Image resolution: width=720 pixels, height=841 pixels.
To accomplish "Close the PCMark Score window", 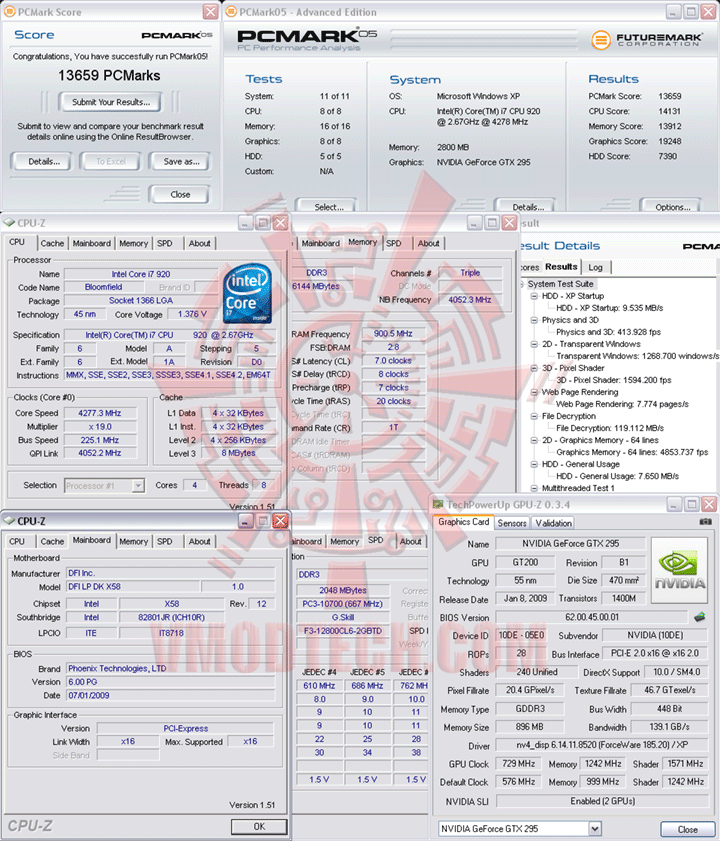I will pos(210,12).
